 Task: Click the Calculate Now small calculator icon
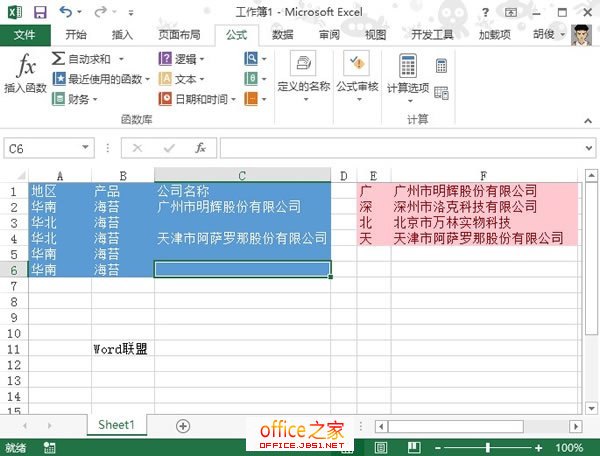pos(441,66)
